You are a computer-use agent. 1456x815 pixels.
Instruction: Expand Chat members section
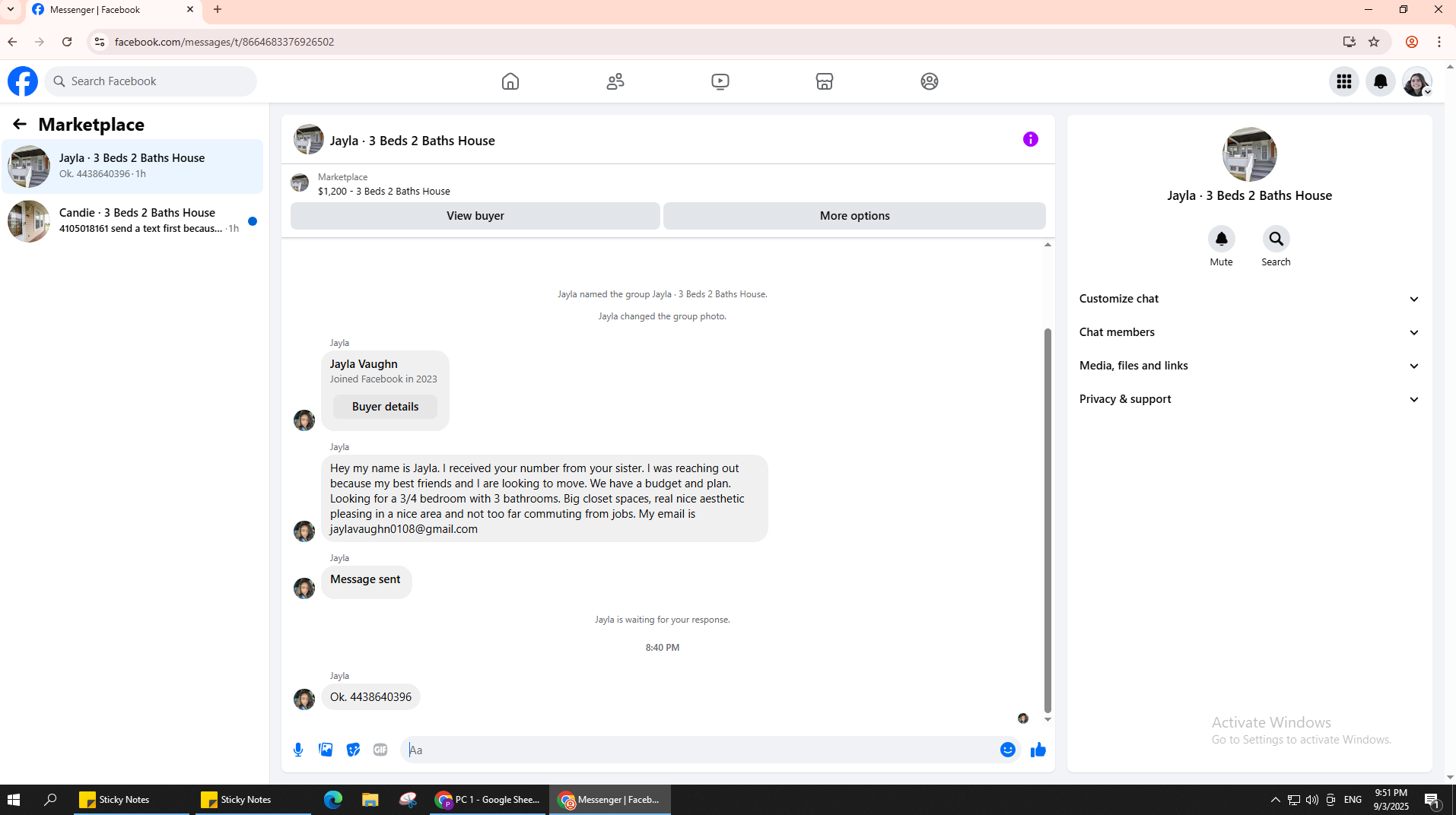point(1250,332)
